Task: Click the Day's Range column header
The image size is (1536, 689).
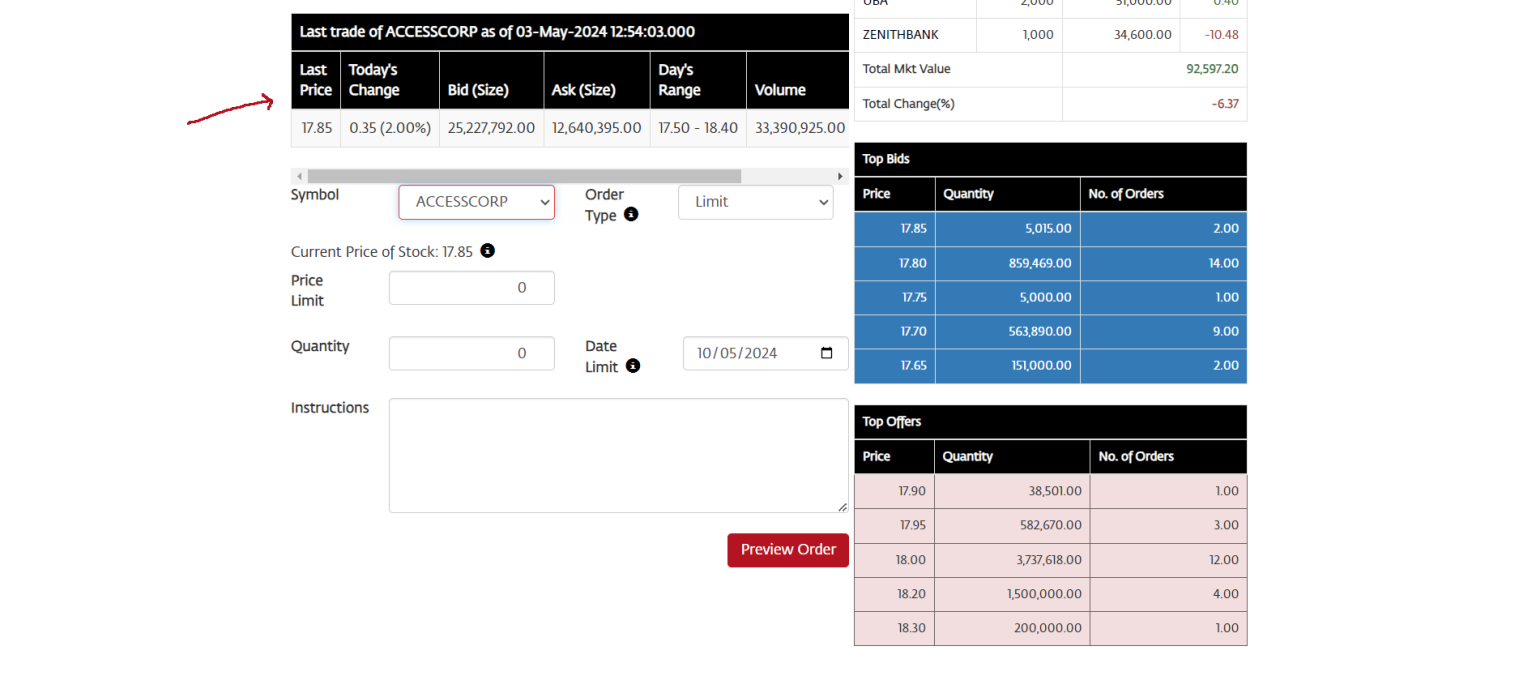Action: (679, 80)
